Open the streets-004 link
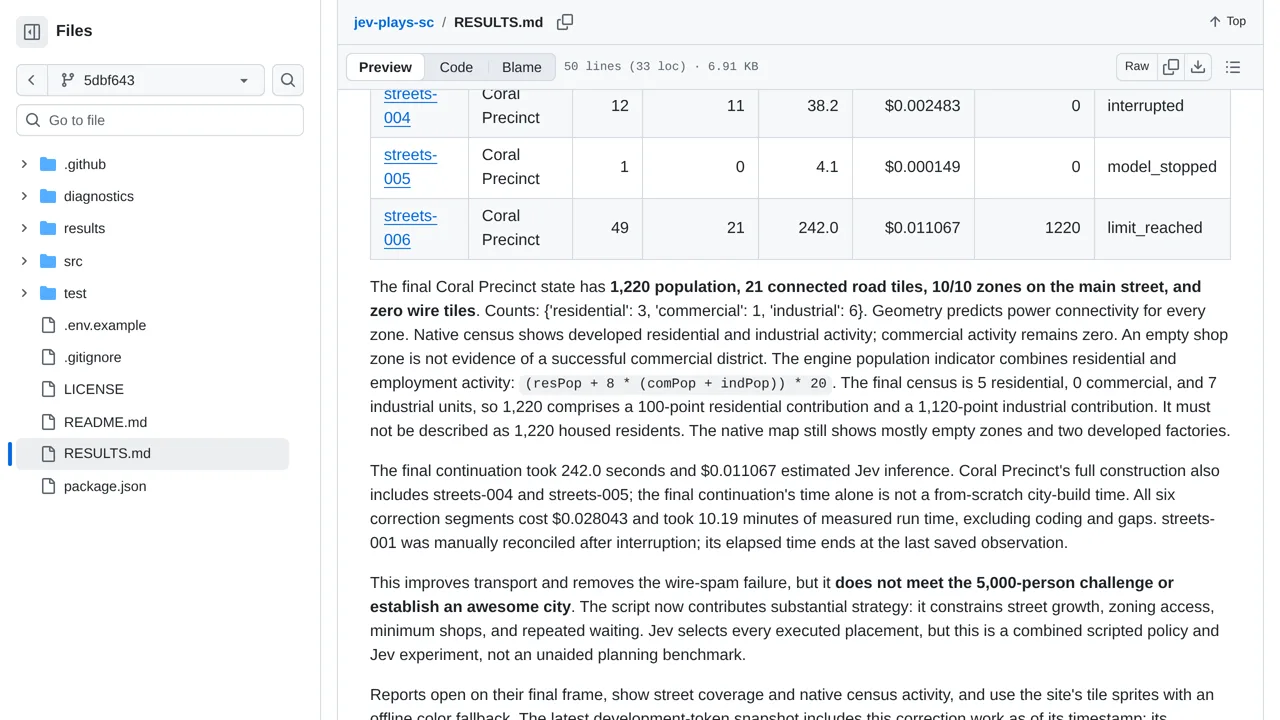 [x=410, y=106]
